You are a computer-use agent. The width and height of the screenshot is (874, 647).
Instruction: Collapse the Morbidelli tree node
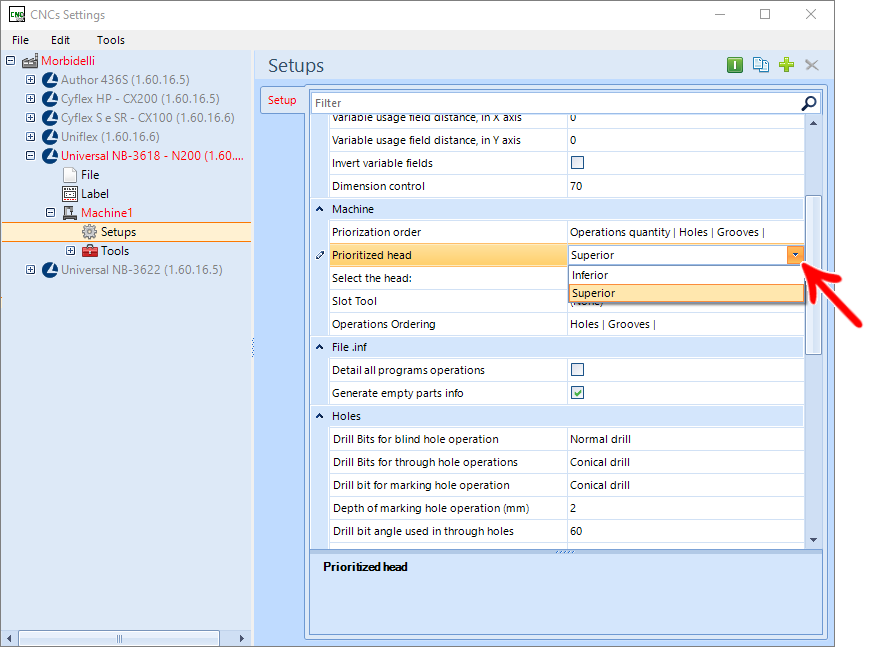pyautogui.click(x=11, y=60)
